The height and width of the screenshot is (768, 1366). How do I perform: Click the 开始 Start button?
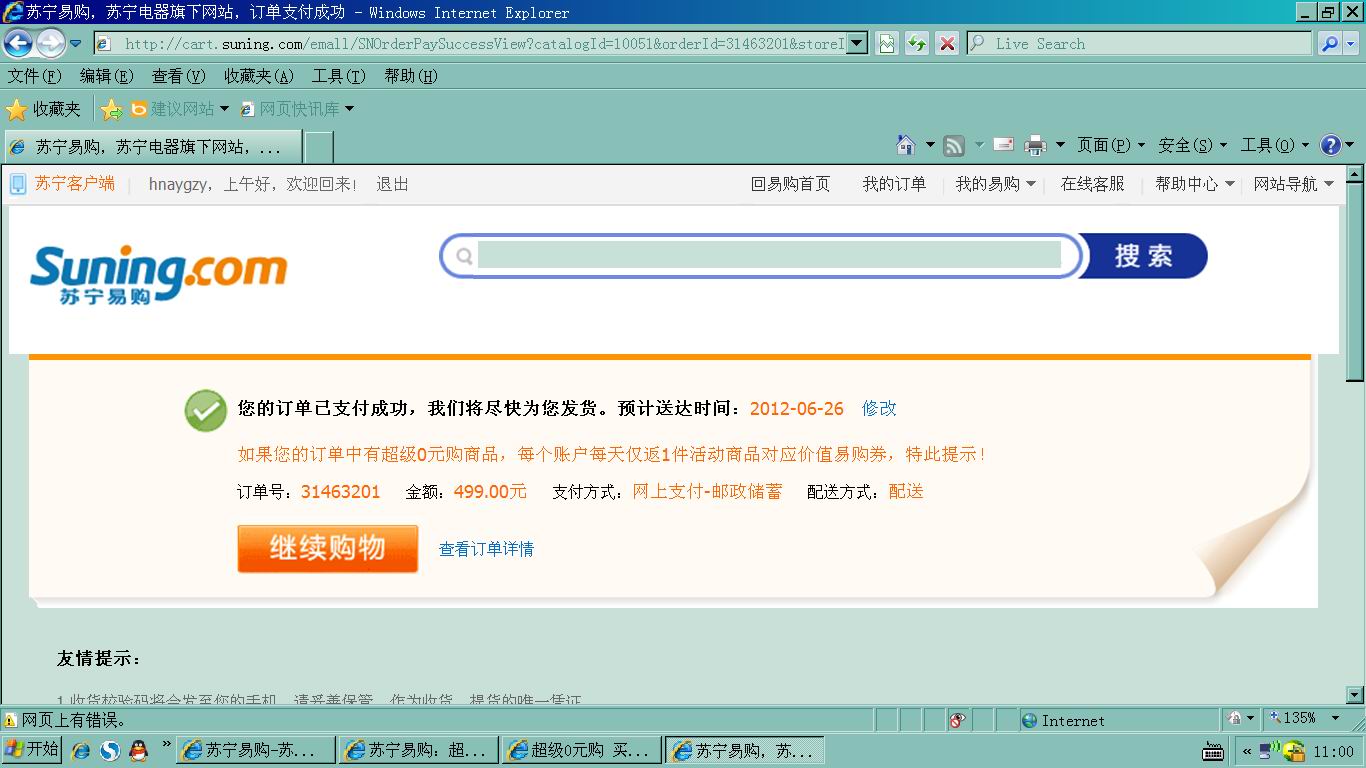click(31, 750)
